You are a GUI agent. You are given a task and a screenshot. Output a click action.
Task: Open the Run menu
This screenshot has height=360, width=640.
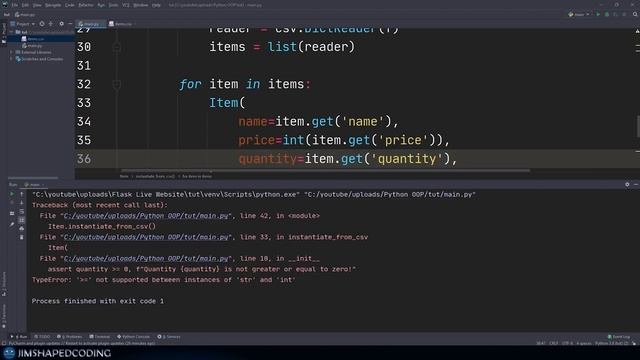click(101, 5)
